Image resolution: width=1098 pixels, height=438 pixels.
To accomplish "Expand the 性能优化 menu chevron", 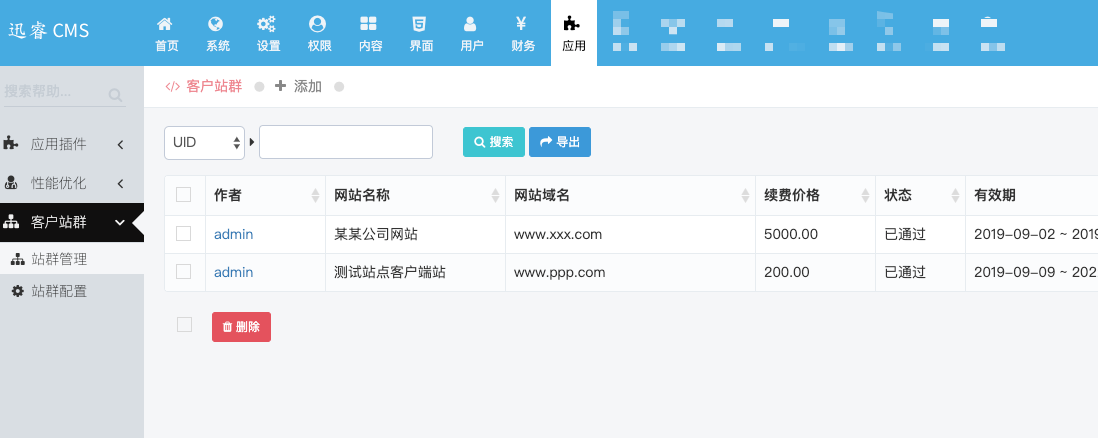I will coord(120,184).
